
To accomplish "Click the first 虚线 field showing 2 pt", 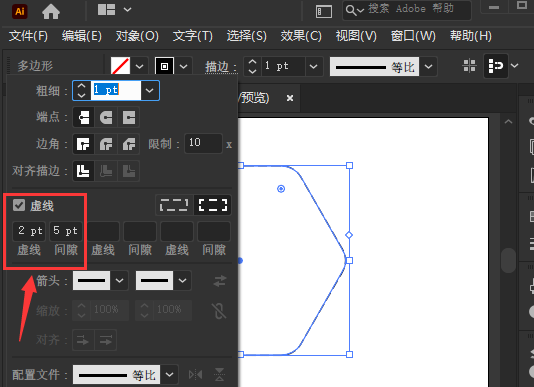I will [x=29, y=231].
